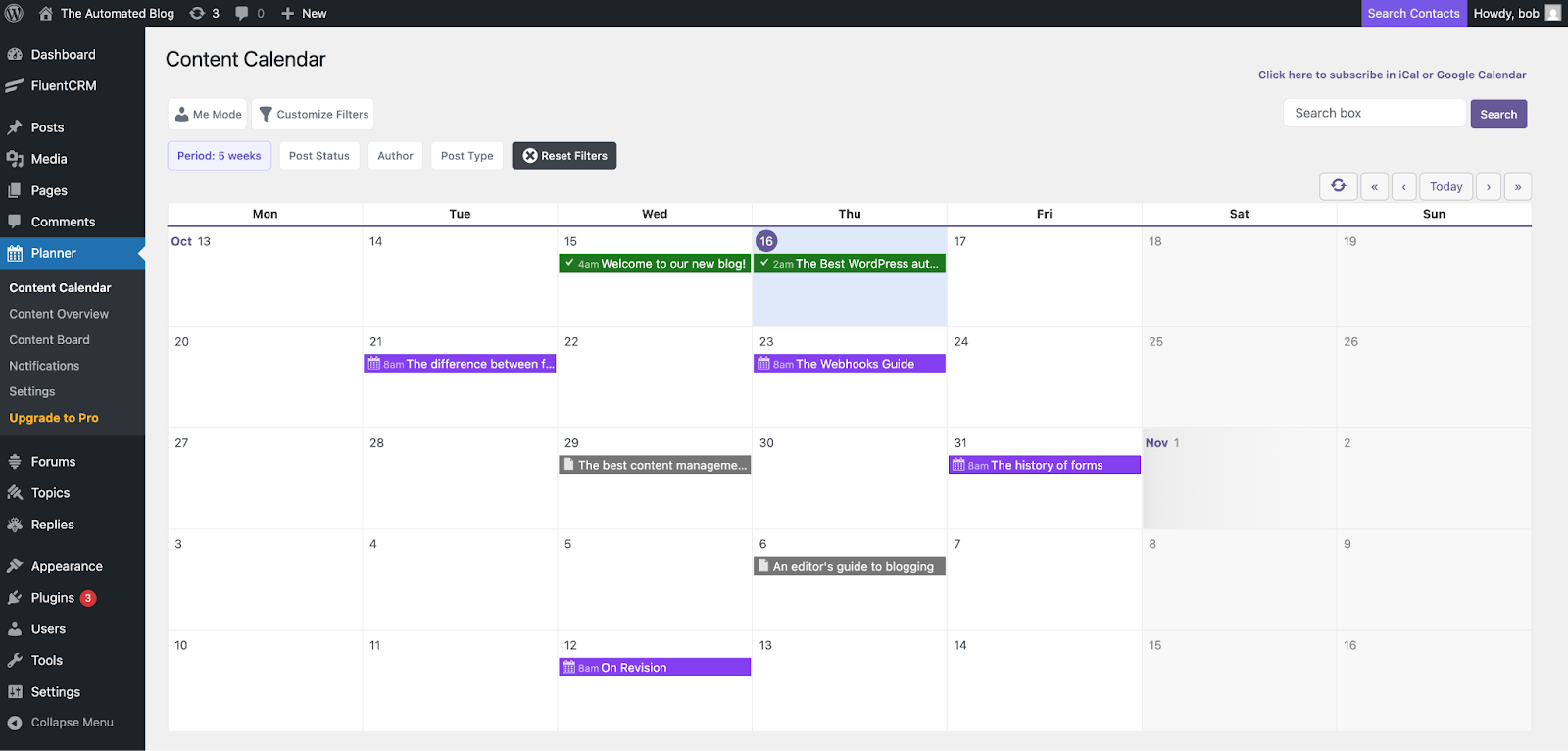
Task: Click the Search Contacts button in admin bar
Action: (x=1413, y=13)
